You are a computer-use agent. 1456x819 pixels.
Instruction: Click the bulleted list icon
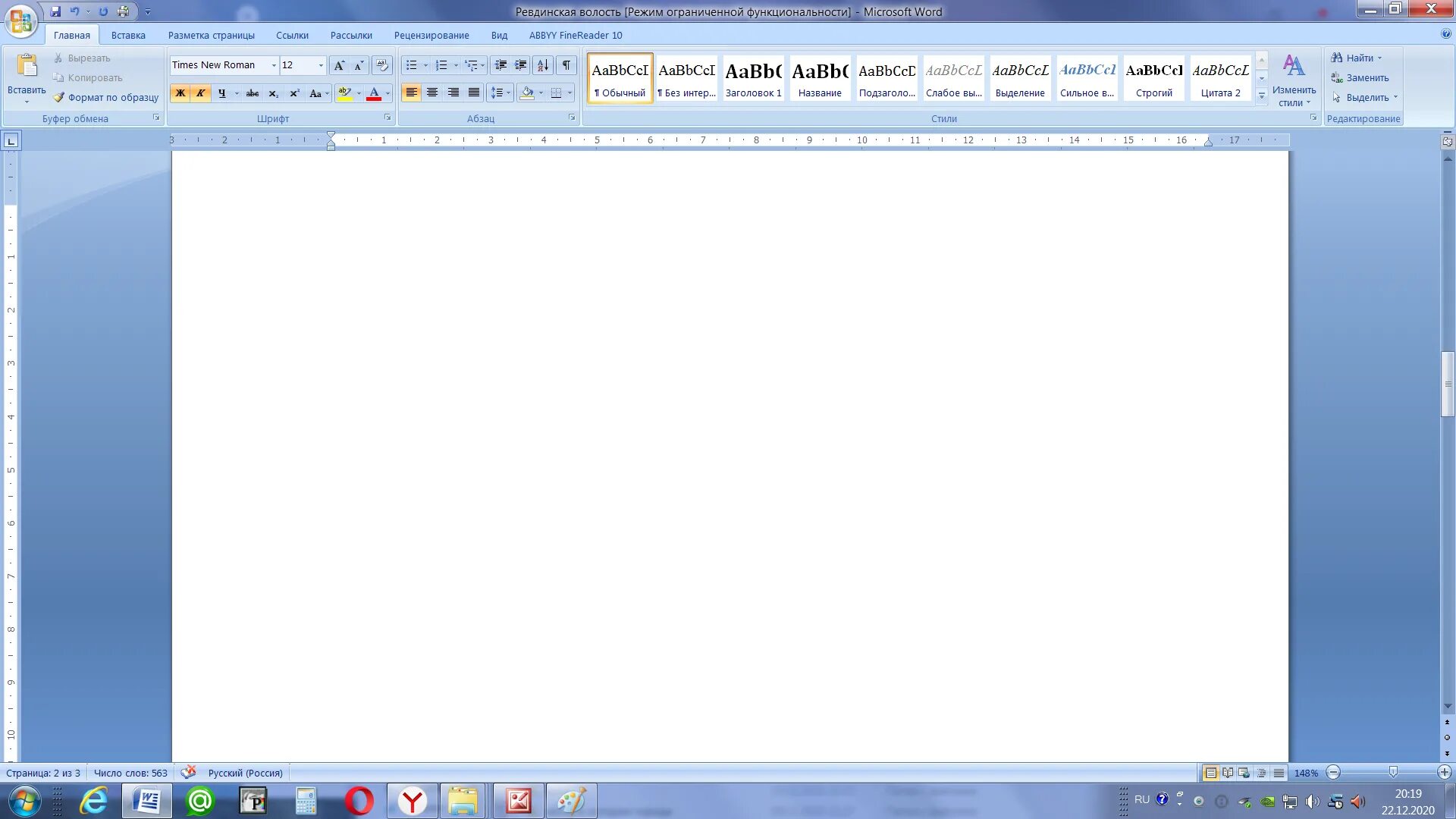411,65
